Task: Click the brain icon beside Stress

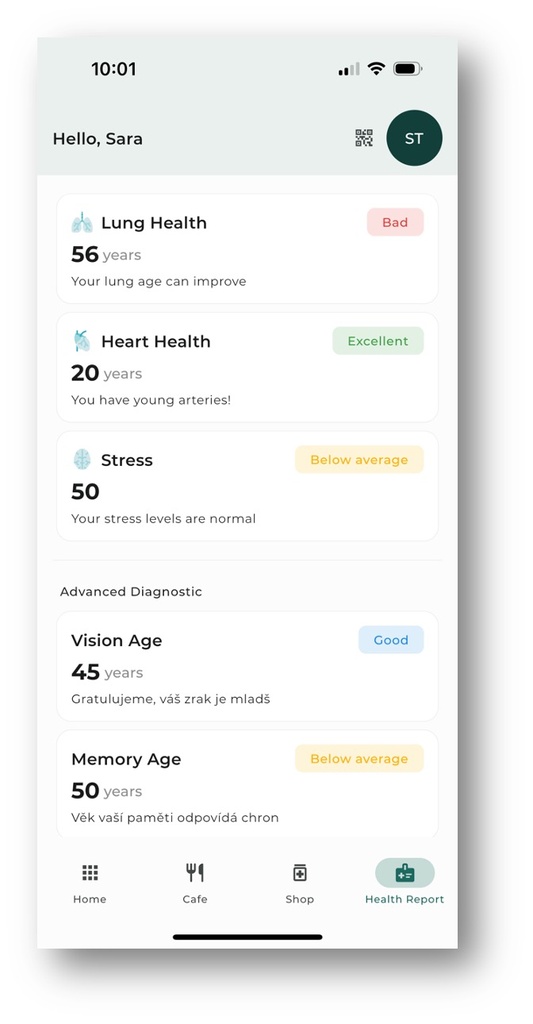Action: click(82, 460)
